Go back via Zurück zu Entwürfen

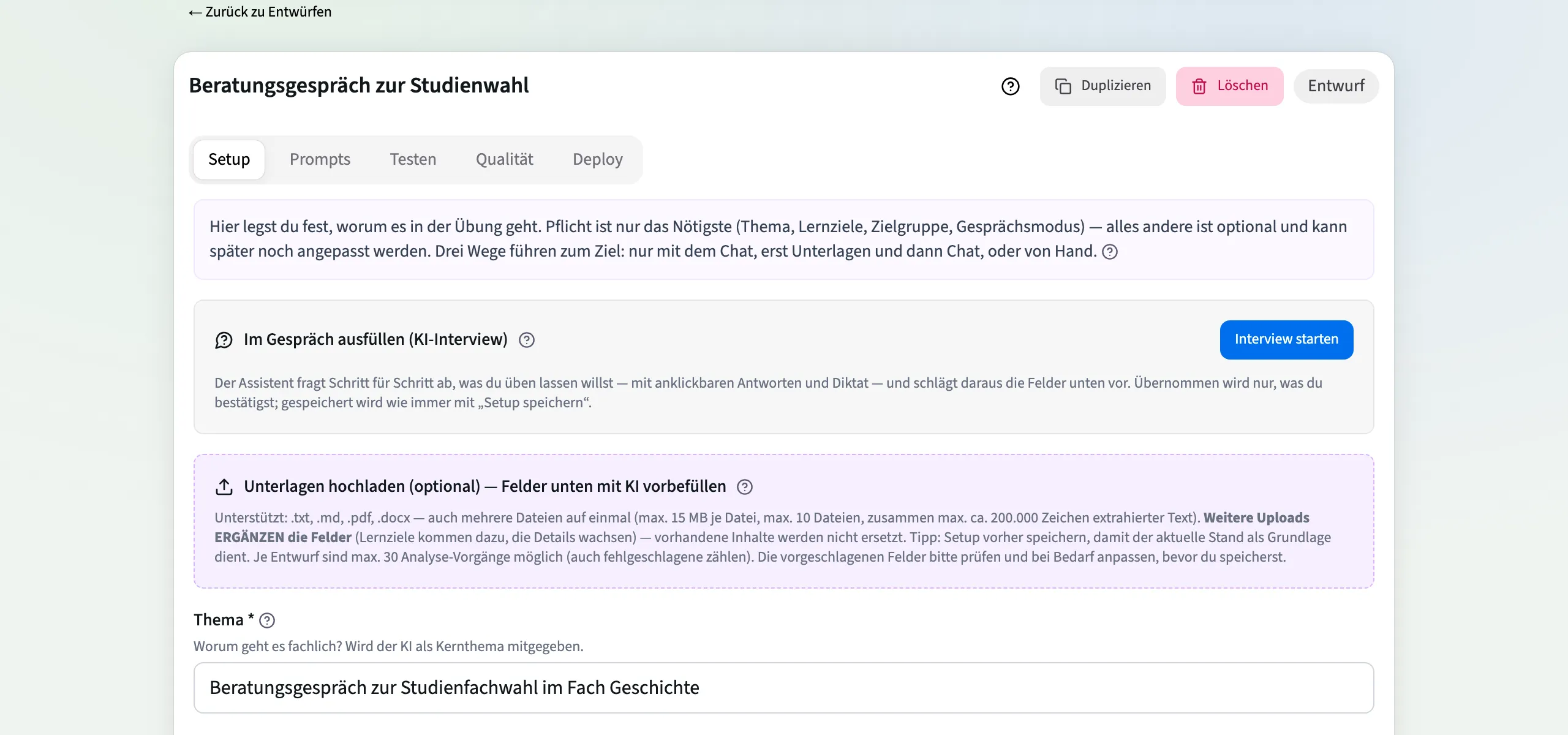[x=260, y=12]
